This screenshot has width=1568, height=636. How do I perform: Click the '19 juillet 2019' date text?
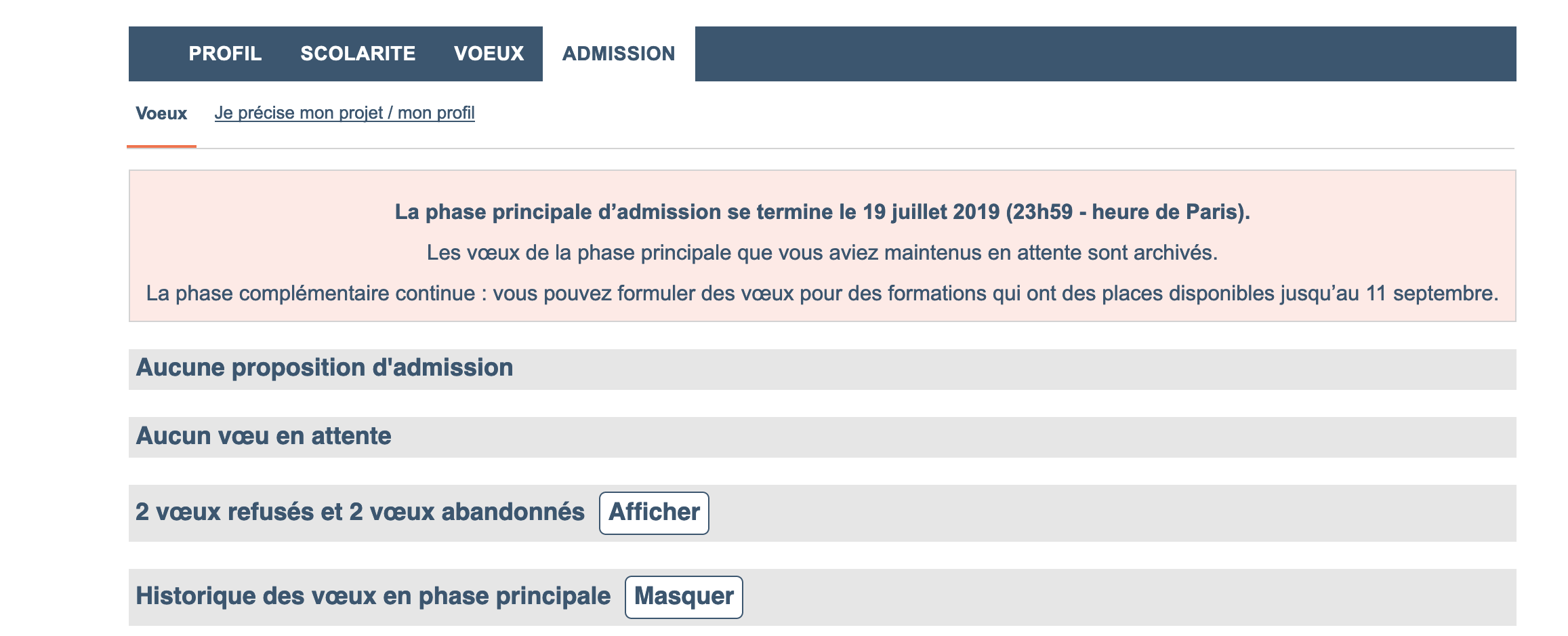click(x=931, y=212)
